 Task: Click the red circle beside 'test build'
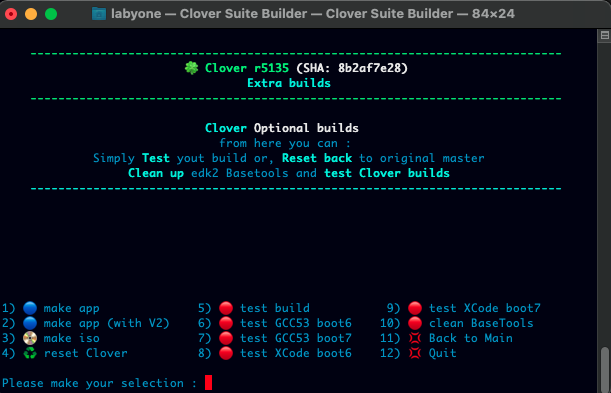[x=226, y=308]
